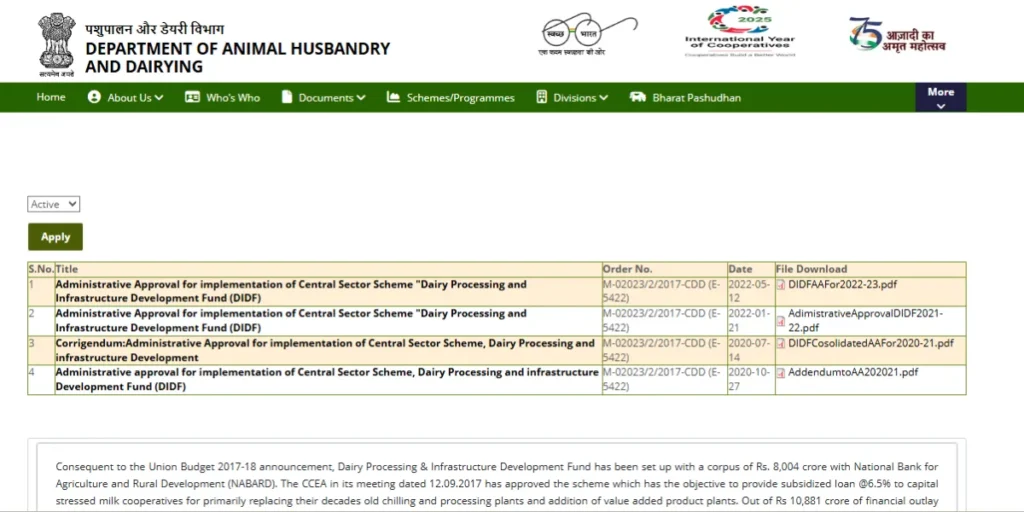This screenshot has height=512, width=1024.
Task: Download DIDFCosolidatedAAFor2020-21.pdf
Action: click(871, 344)
